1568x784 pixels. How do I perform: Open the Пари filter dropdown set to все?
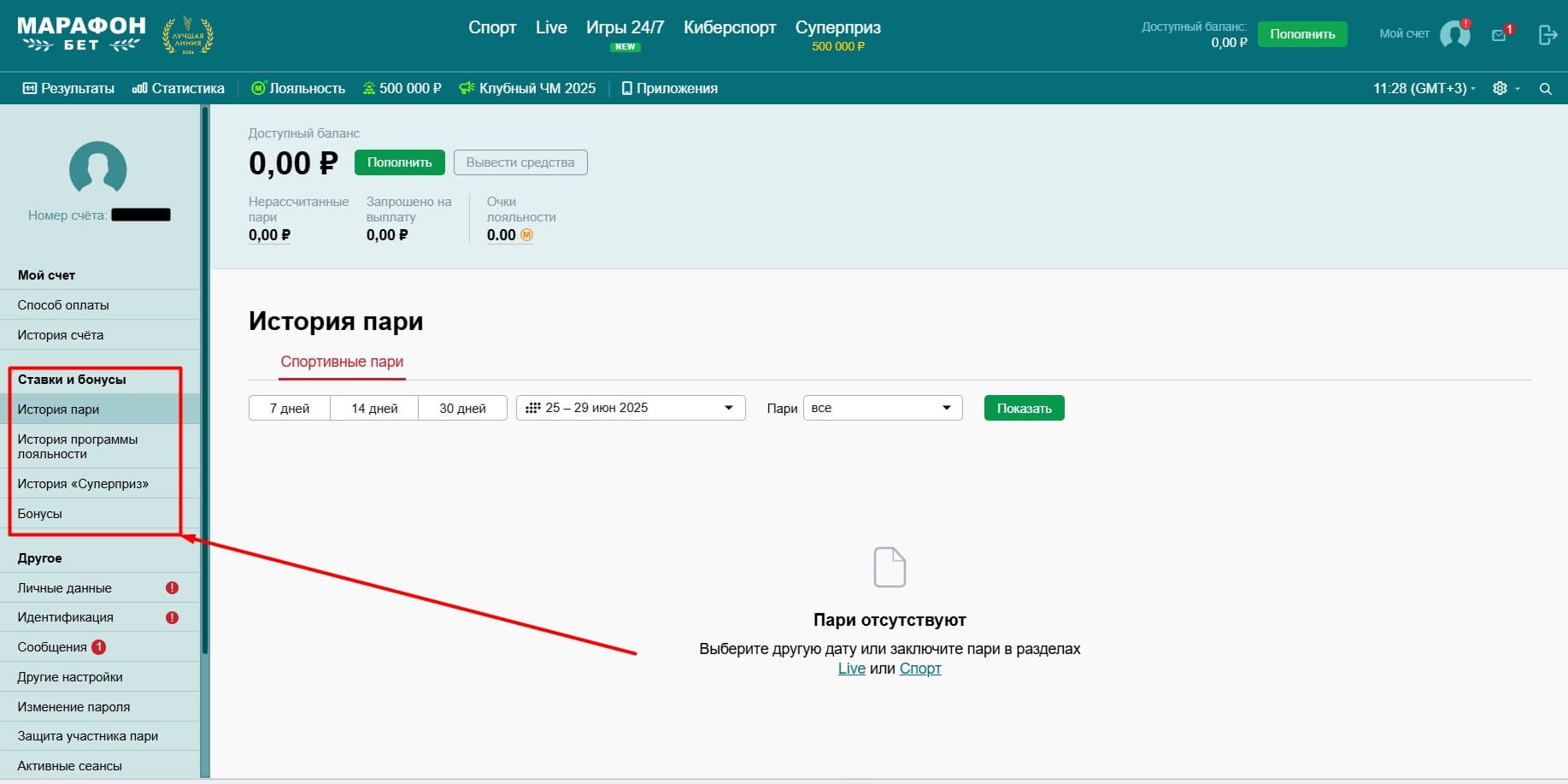tap(883, 408)
